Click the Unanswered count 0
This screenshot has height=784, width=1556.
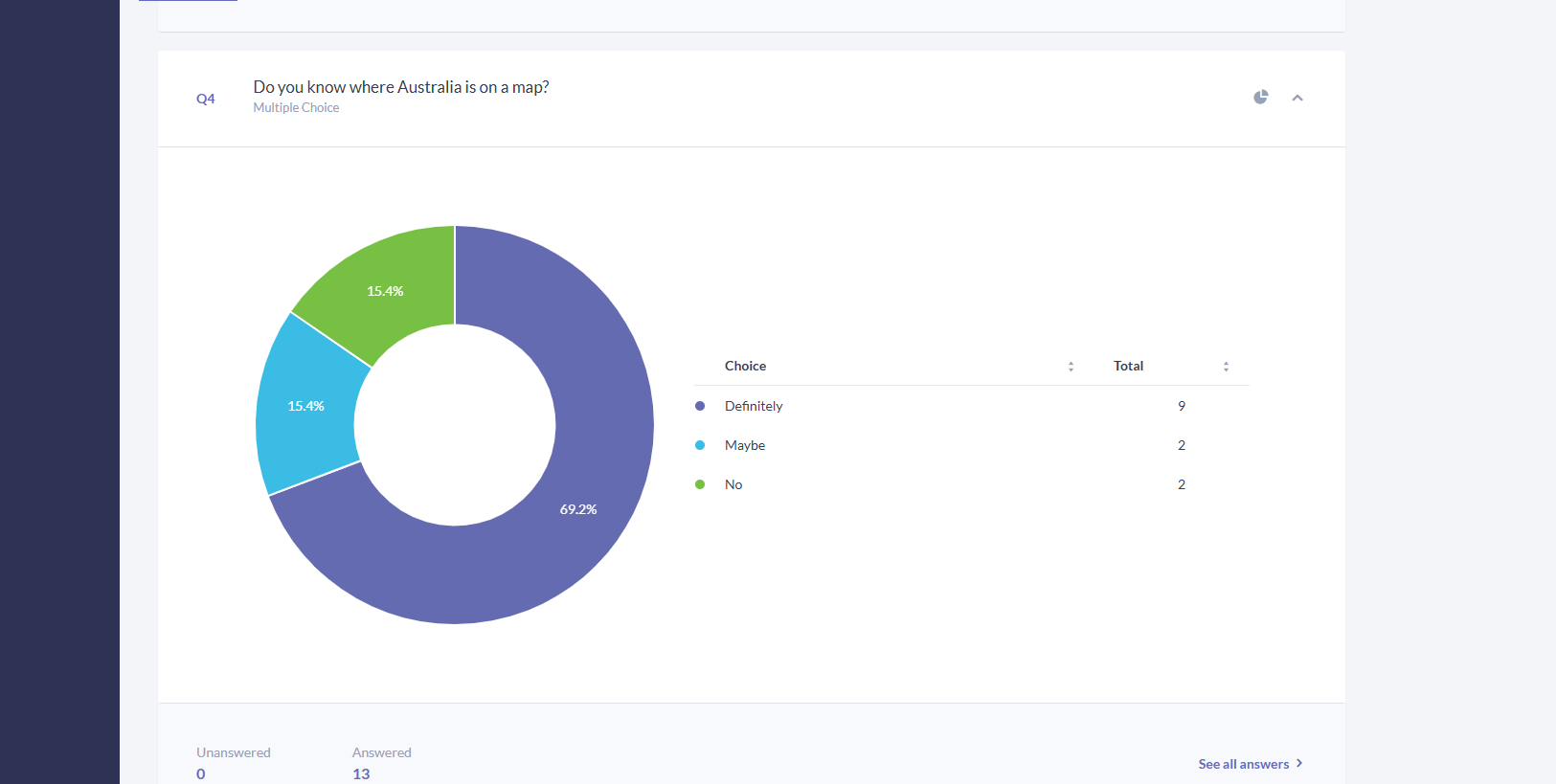pos(201,773)
